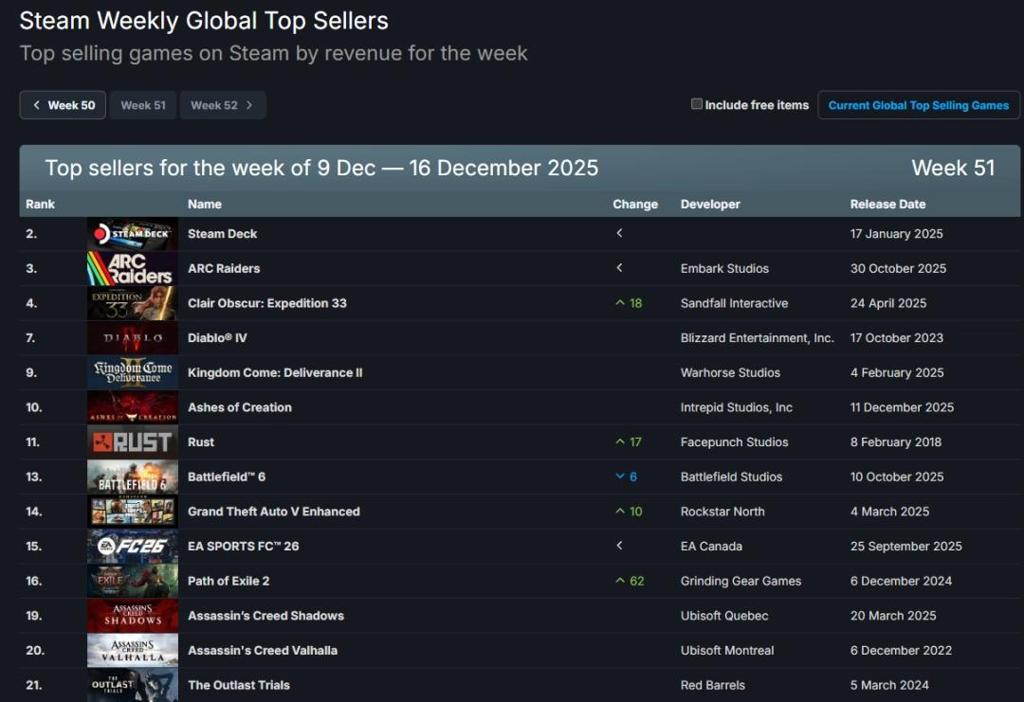Go to previous Week 50 tab
The height and width of the screenshot is (702, 1024).
(63, 105)
